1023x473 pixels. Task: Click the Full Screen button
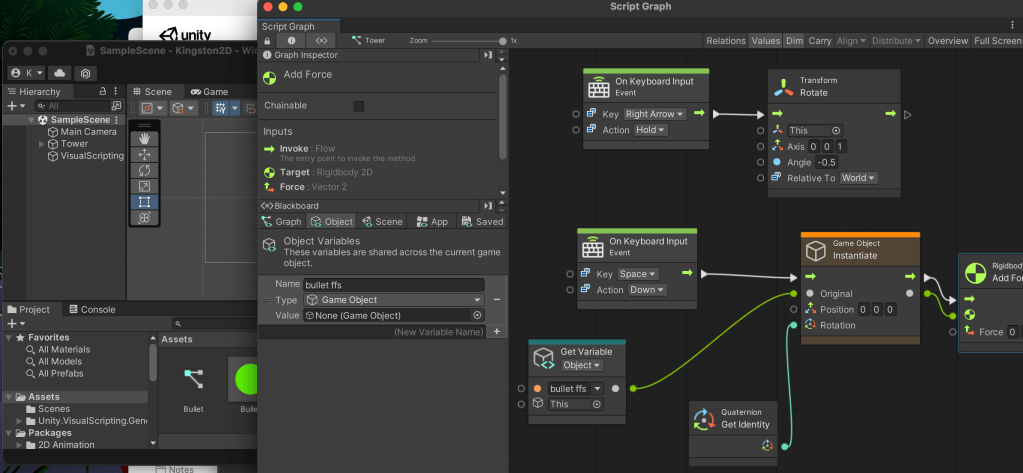(997, 41)
